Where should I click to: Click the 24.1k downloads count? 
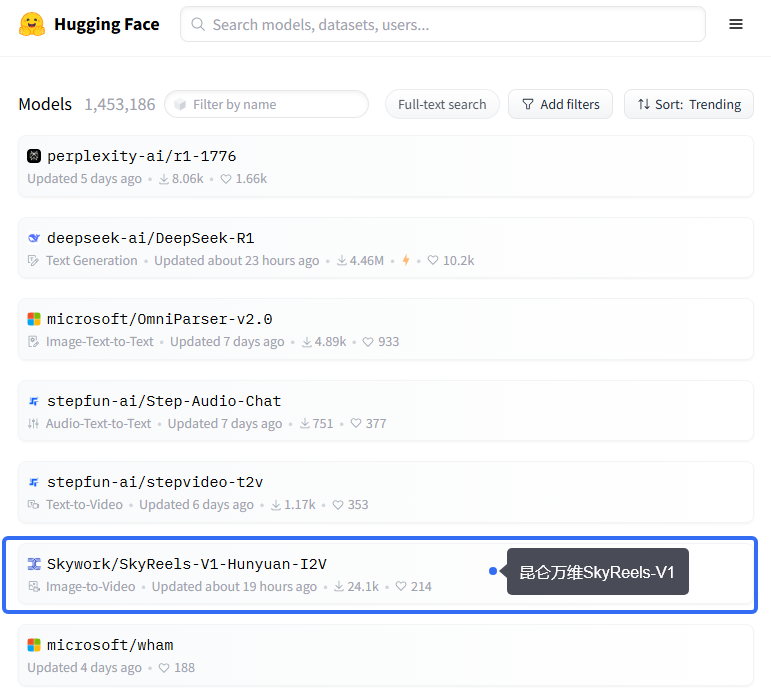[363, 586]
